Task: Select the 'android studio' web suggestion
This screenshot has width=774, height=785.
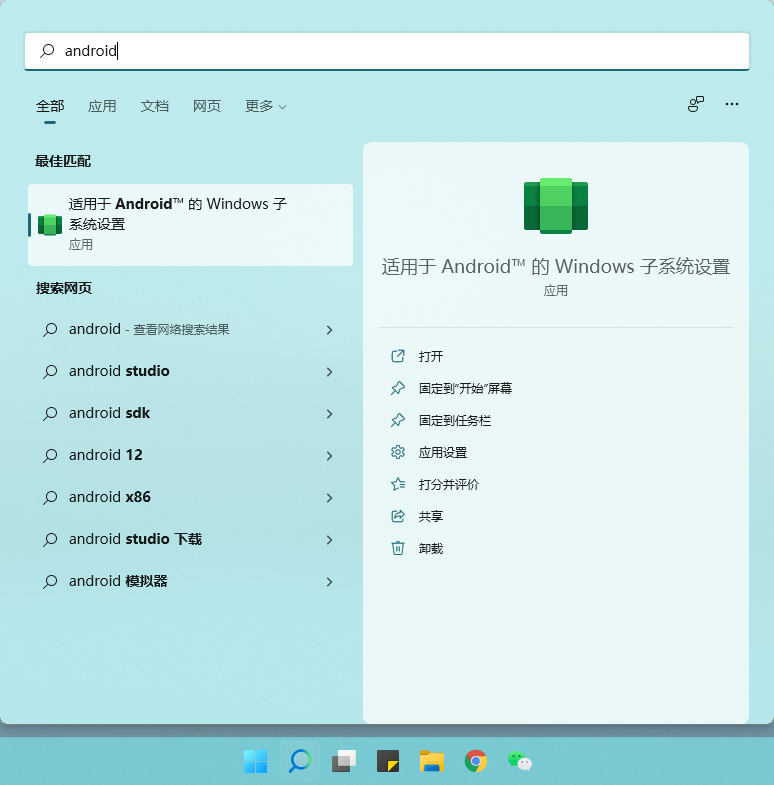Action: 190,371
